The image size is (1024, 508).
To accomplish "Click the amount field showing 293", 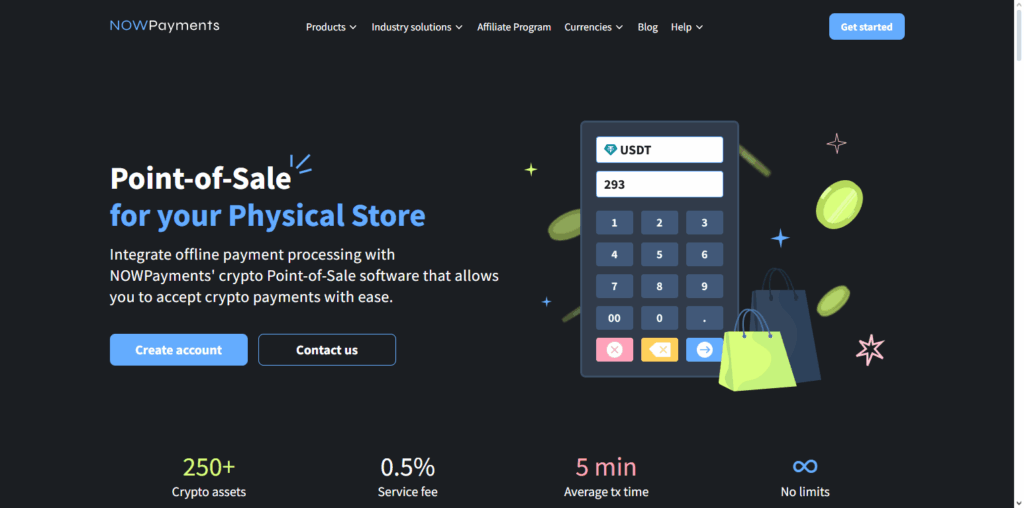I will [660, 184].
